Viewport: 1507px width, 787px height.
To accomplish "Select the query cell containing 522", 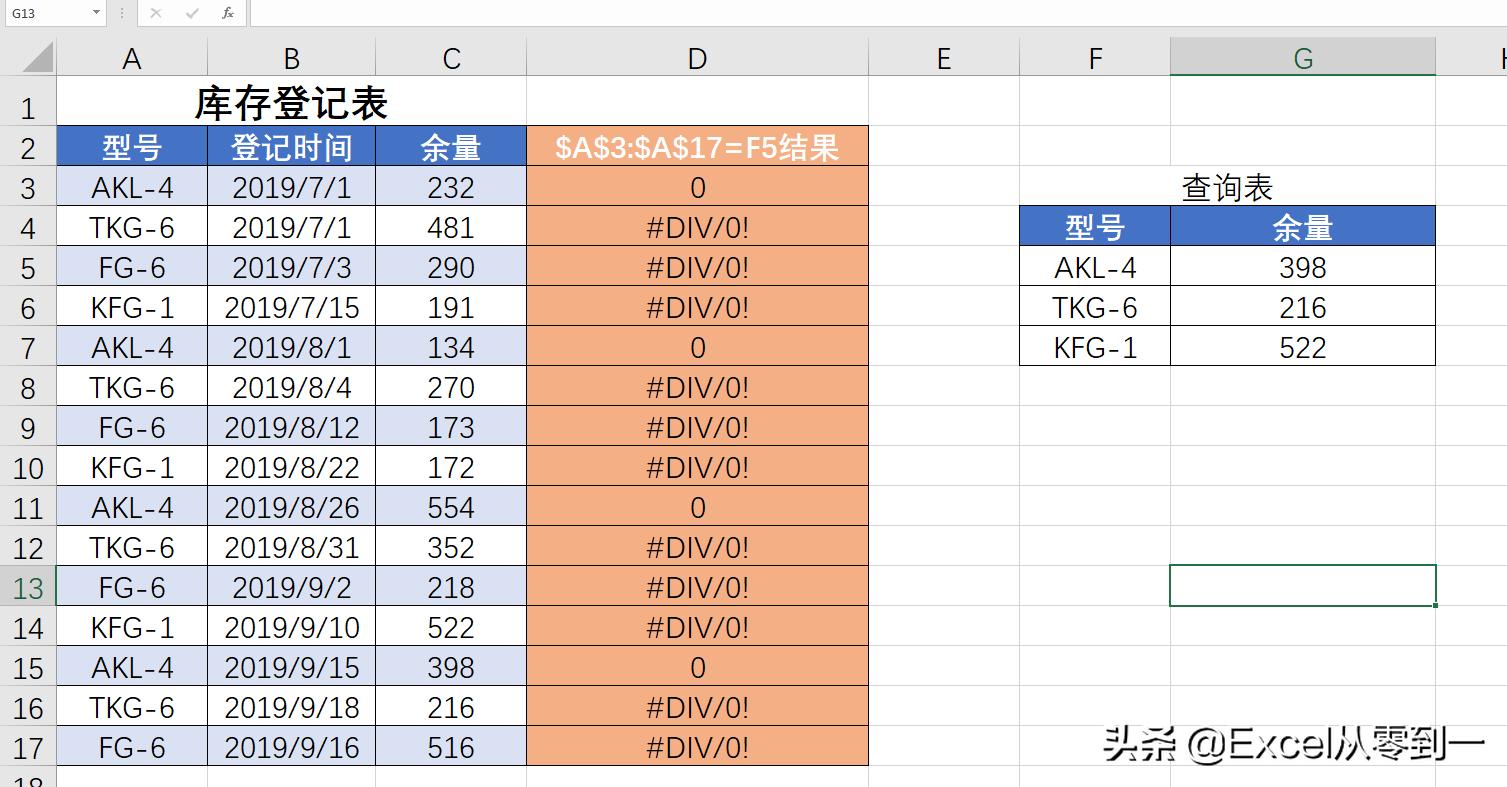I will coord(1302,348).
